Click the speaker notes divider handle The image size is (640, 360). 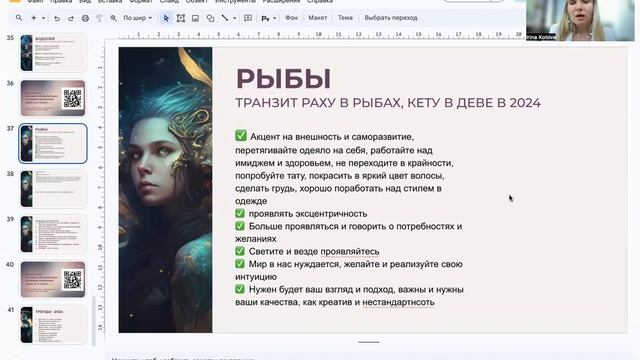point(369,342)
